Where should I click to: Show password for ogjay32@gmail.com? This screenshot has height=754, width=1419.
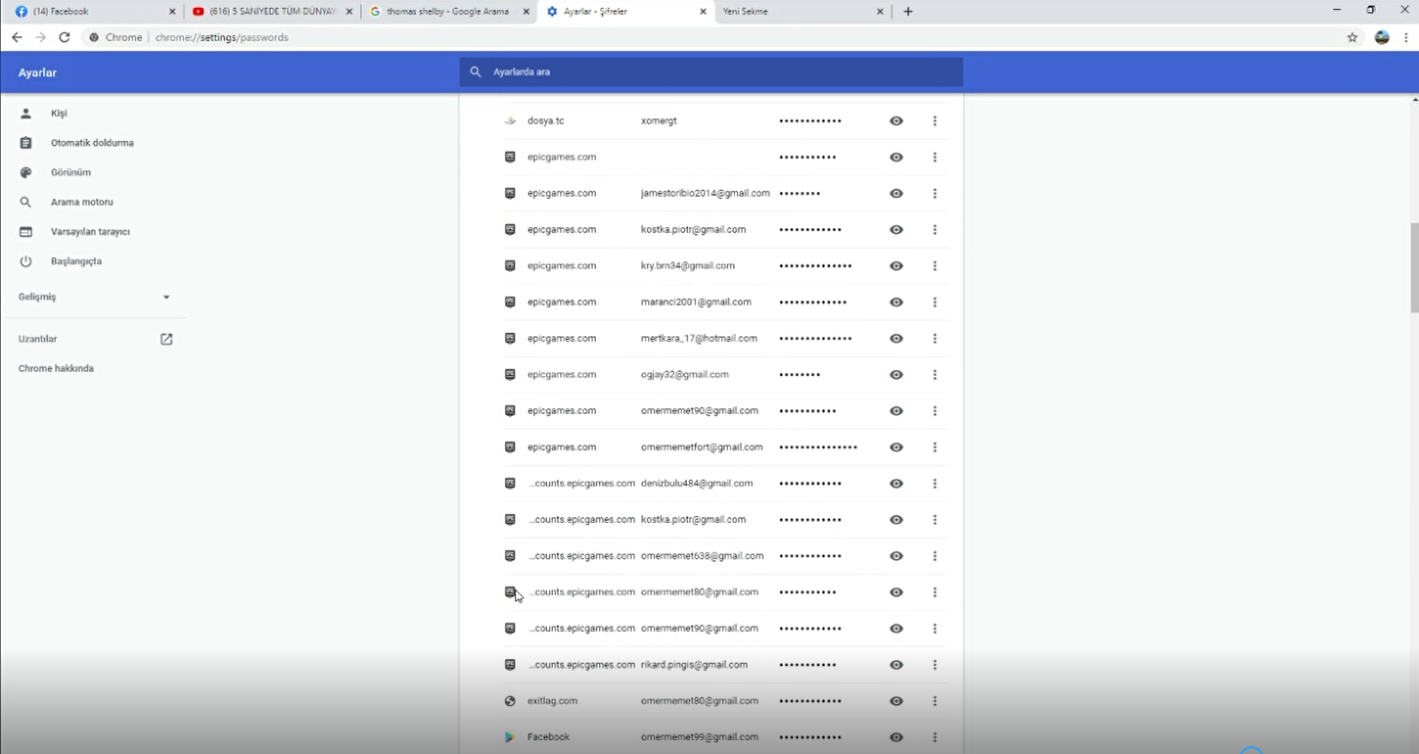[x=896, y=375]
